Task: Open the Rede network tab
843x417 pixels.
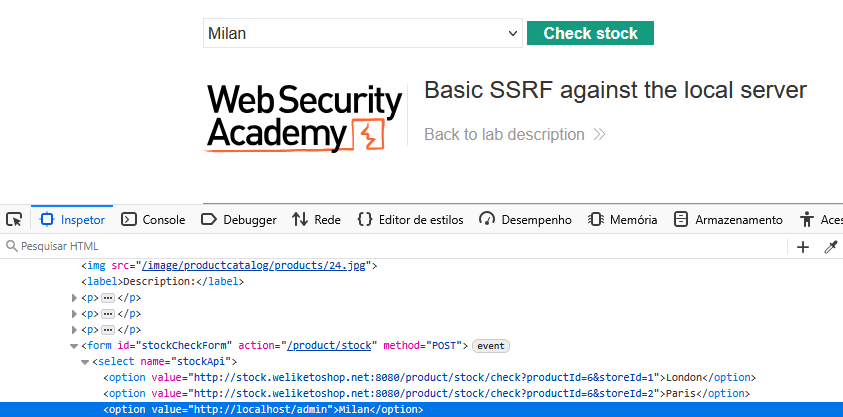Action: [x=316, y=220]
